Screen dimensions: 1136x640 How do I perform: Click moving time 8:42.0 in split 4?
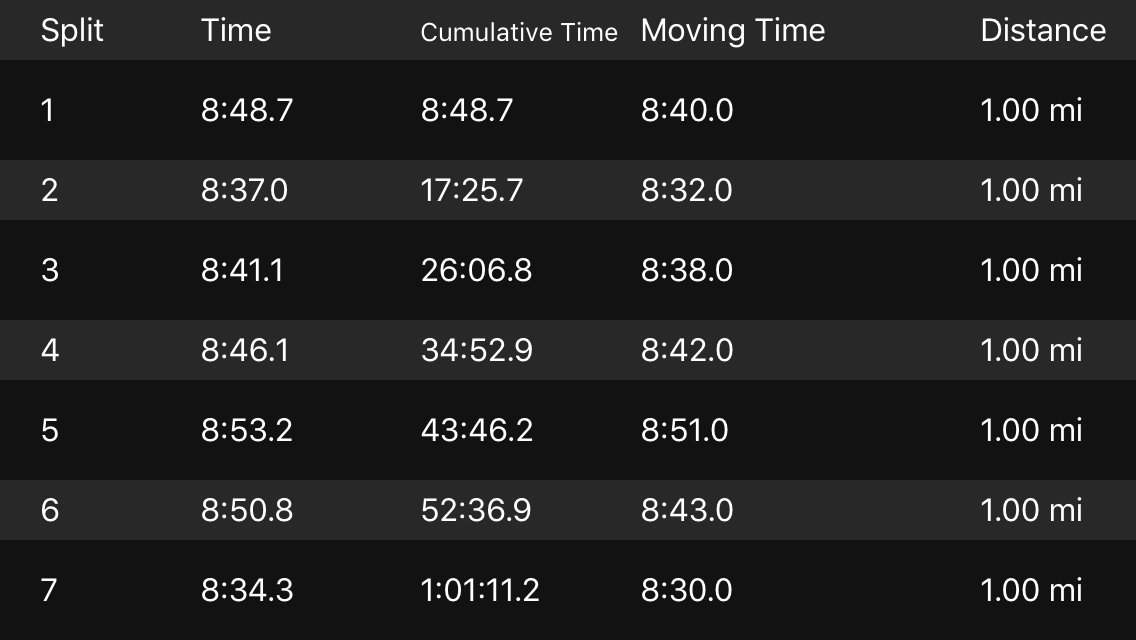point(687,350)
